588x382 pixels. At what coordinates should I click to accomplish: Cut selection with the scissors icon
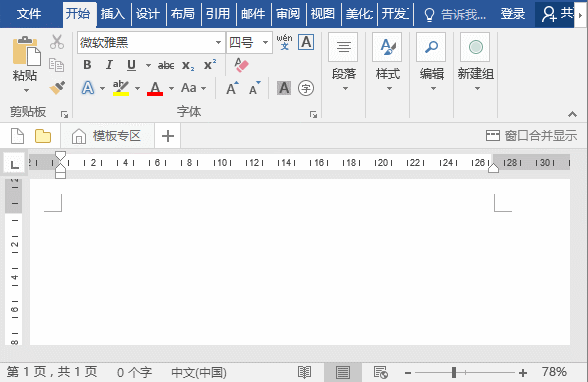[x=57, y=42]
